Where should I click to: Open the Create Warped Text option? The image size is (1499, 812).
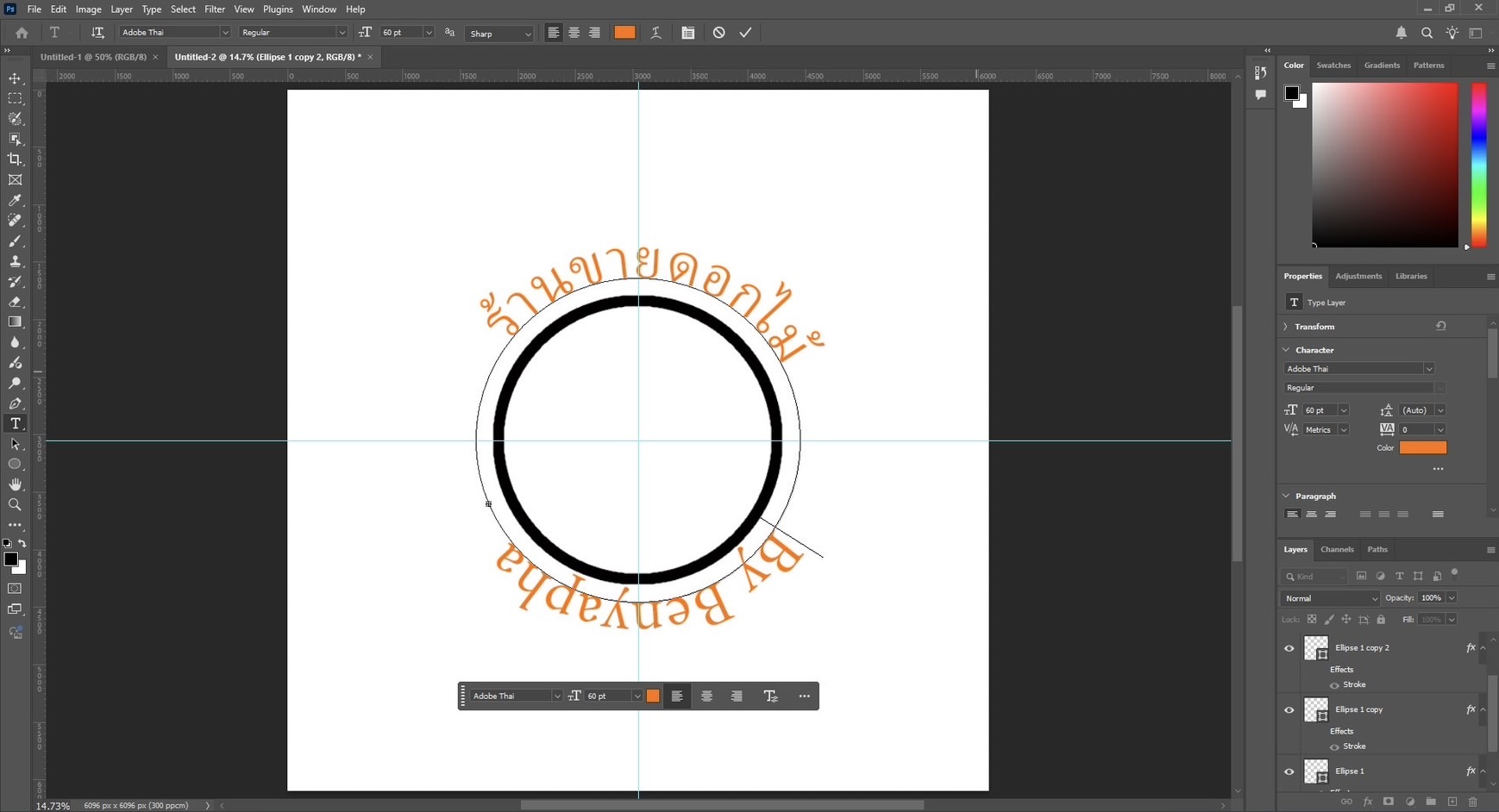(x=655, y=33)
